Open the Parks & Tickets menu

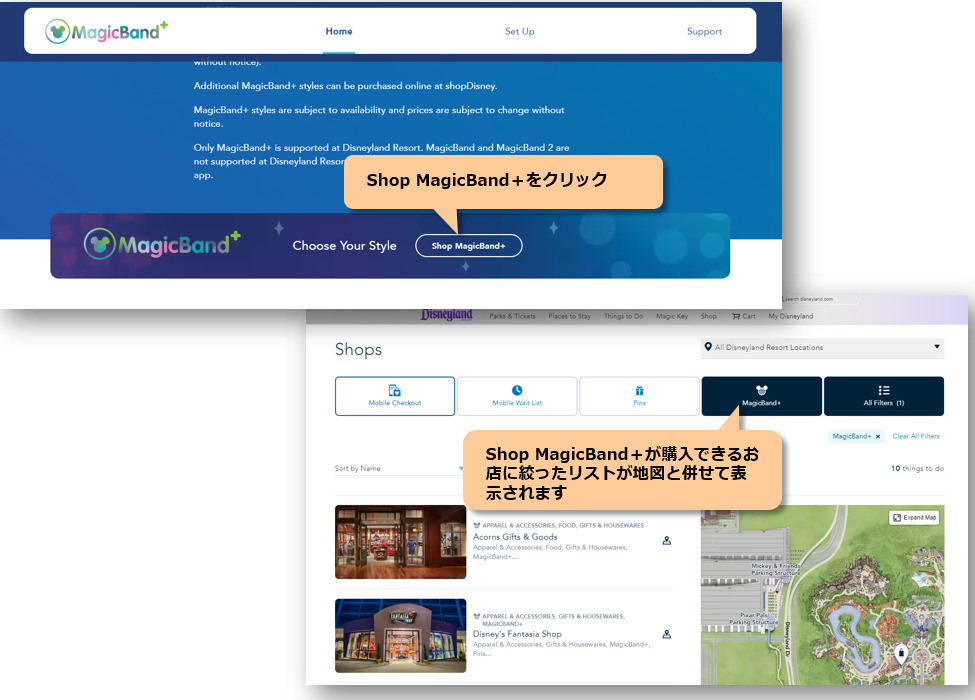pyautogui.click(x=512, y=316)
